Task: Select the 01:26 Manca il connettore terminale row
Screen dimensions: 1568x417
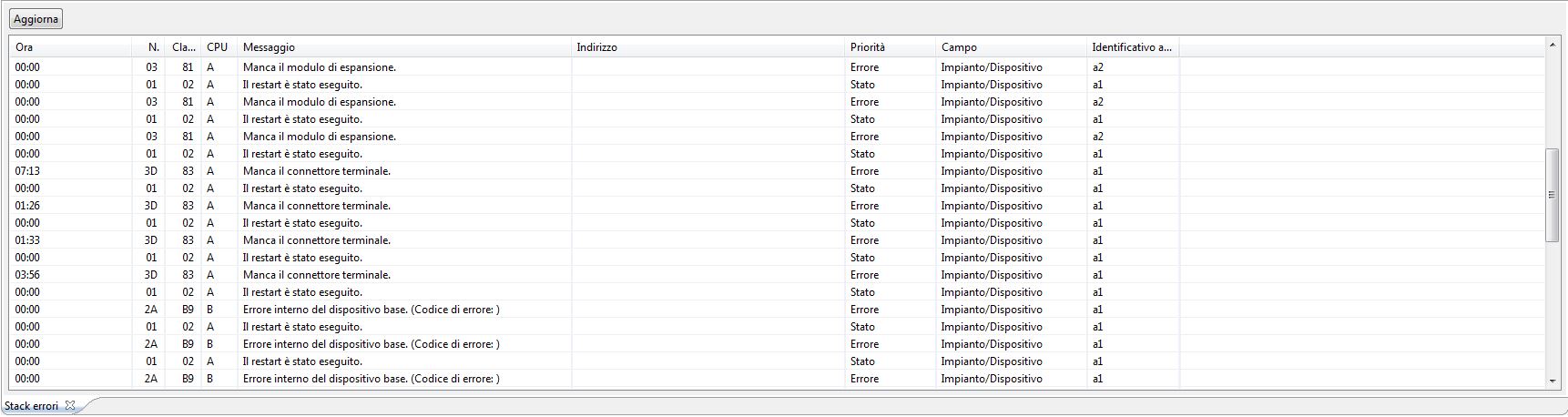Action: 777,206
